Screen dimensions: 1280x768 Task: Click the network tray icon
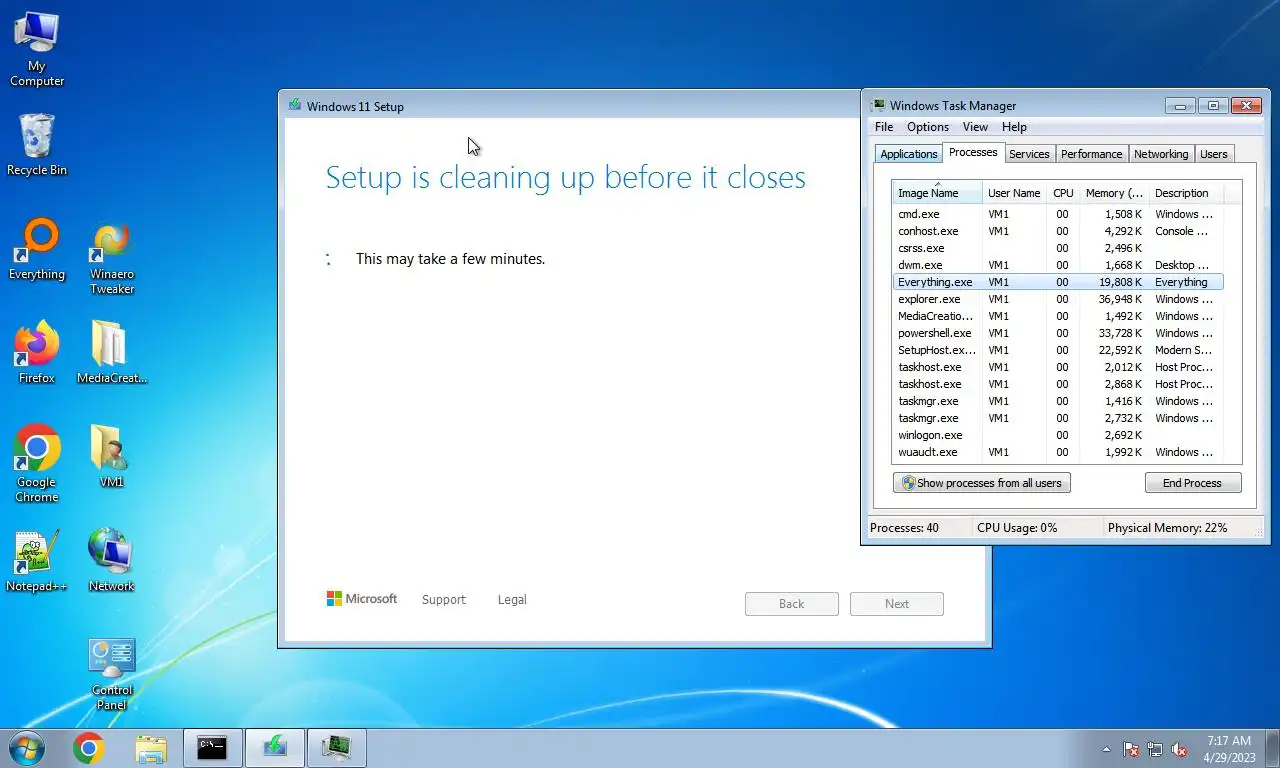(x=1155, y=749)
